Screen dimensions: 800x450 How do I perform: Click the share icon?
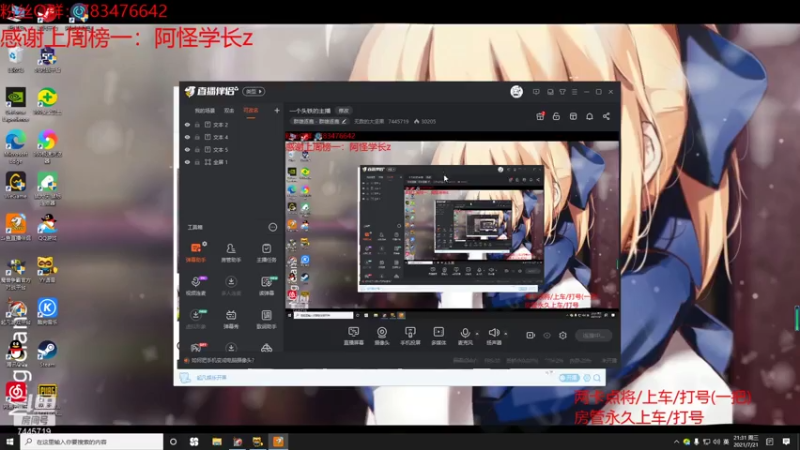[606, 116]
